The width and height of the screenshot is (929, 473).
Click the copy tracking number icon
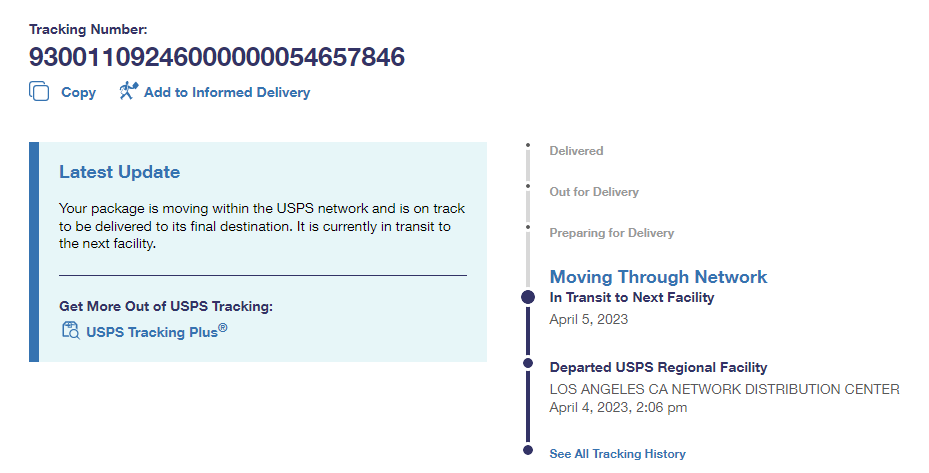(x=39, y=92)
